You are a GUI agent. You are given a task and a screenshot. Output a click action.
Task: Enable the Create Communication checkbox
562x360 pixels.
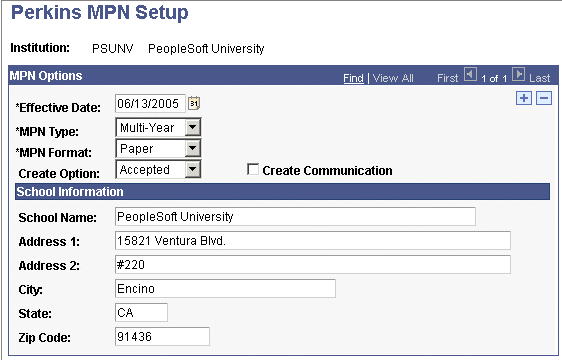[253, 169]
